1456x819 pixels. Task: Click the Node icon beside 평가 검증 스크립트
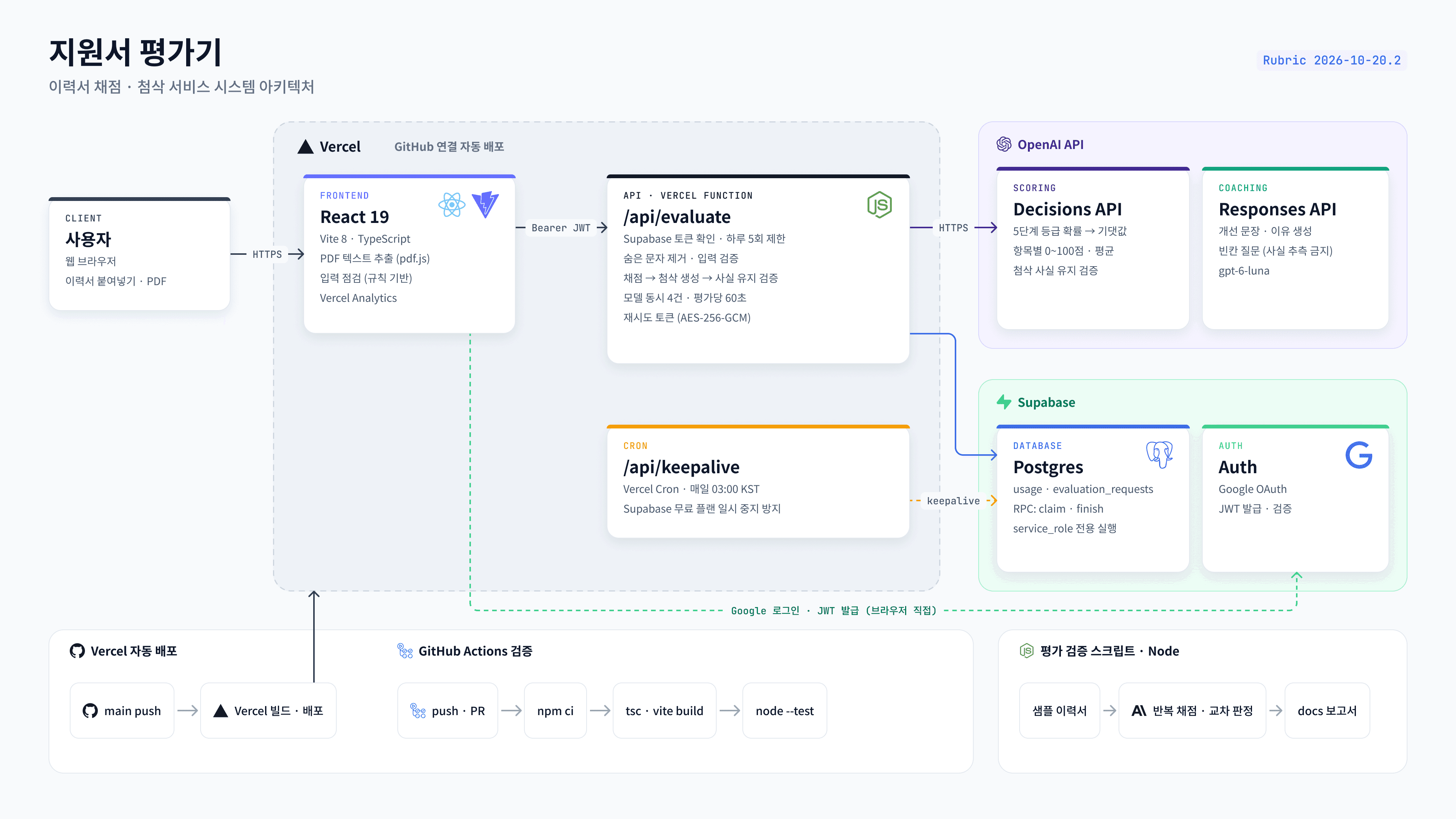(1026, 651)
